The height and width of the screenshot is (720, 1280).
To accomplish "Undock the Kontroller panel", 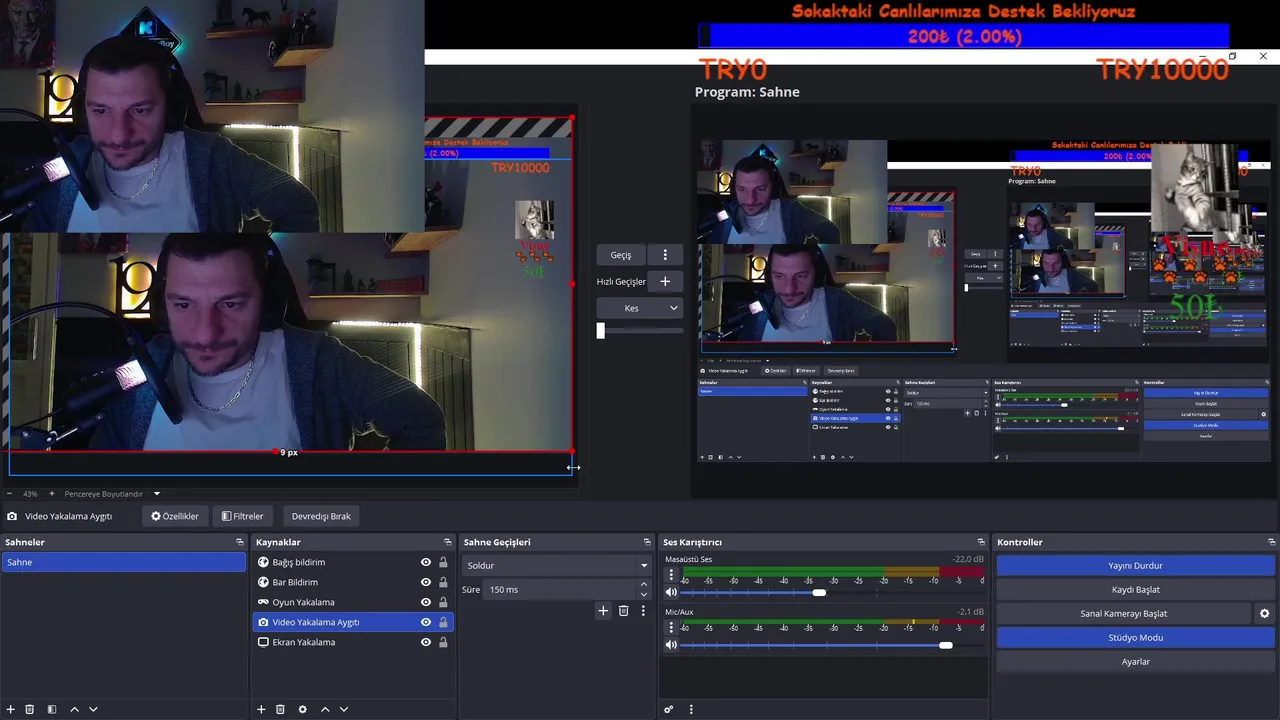I will click(1271, 542).
